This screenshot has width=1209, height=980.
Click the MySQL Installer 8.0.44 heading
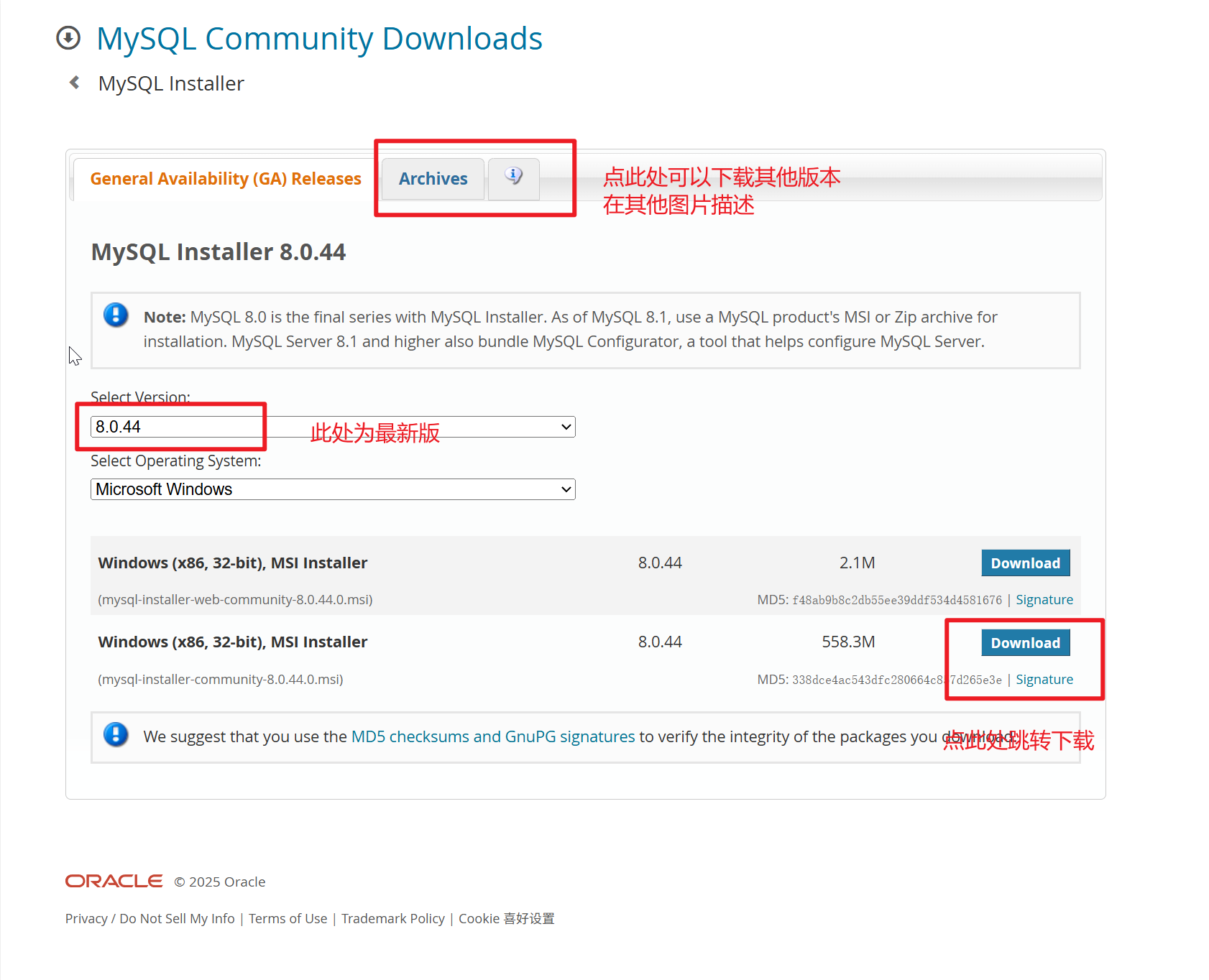tap(219, 252)
